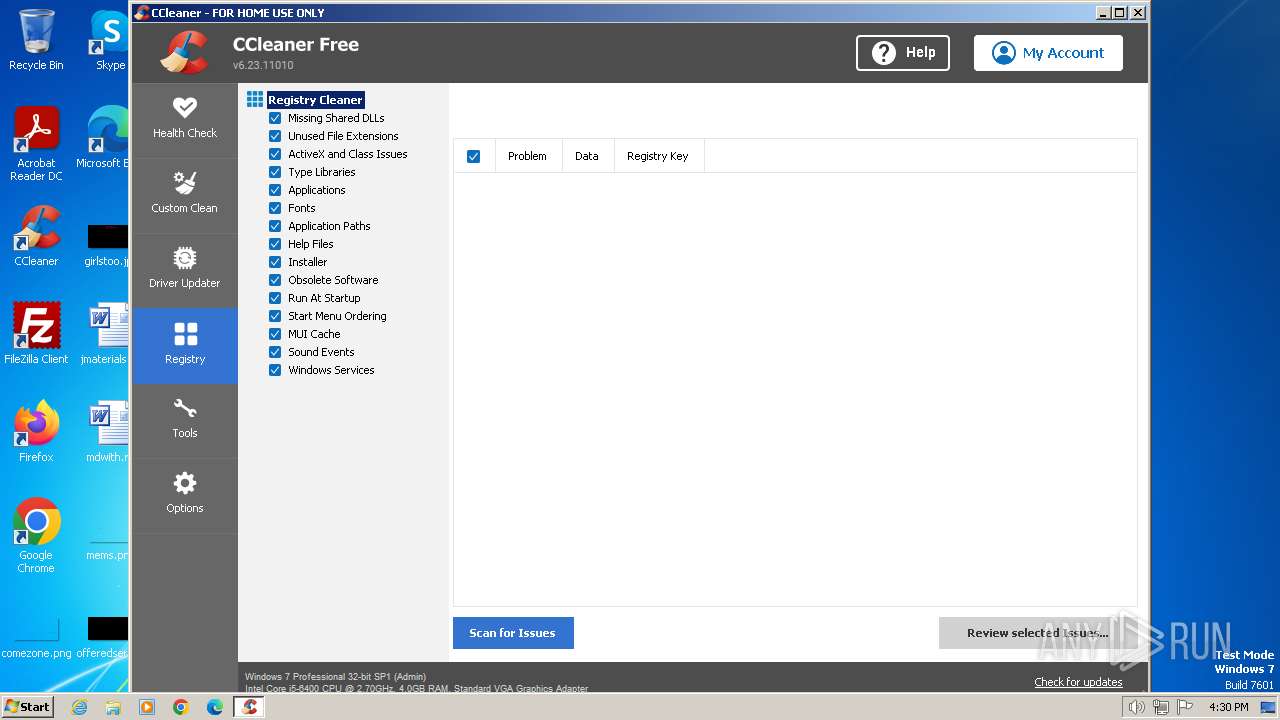
Task: Uncheck Help Files option
Action: 275,244
